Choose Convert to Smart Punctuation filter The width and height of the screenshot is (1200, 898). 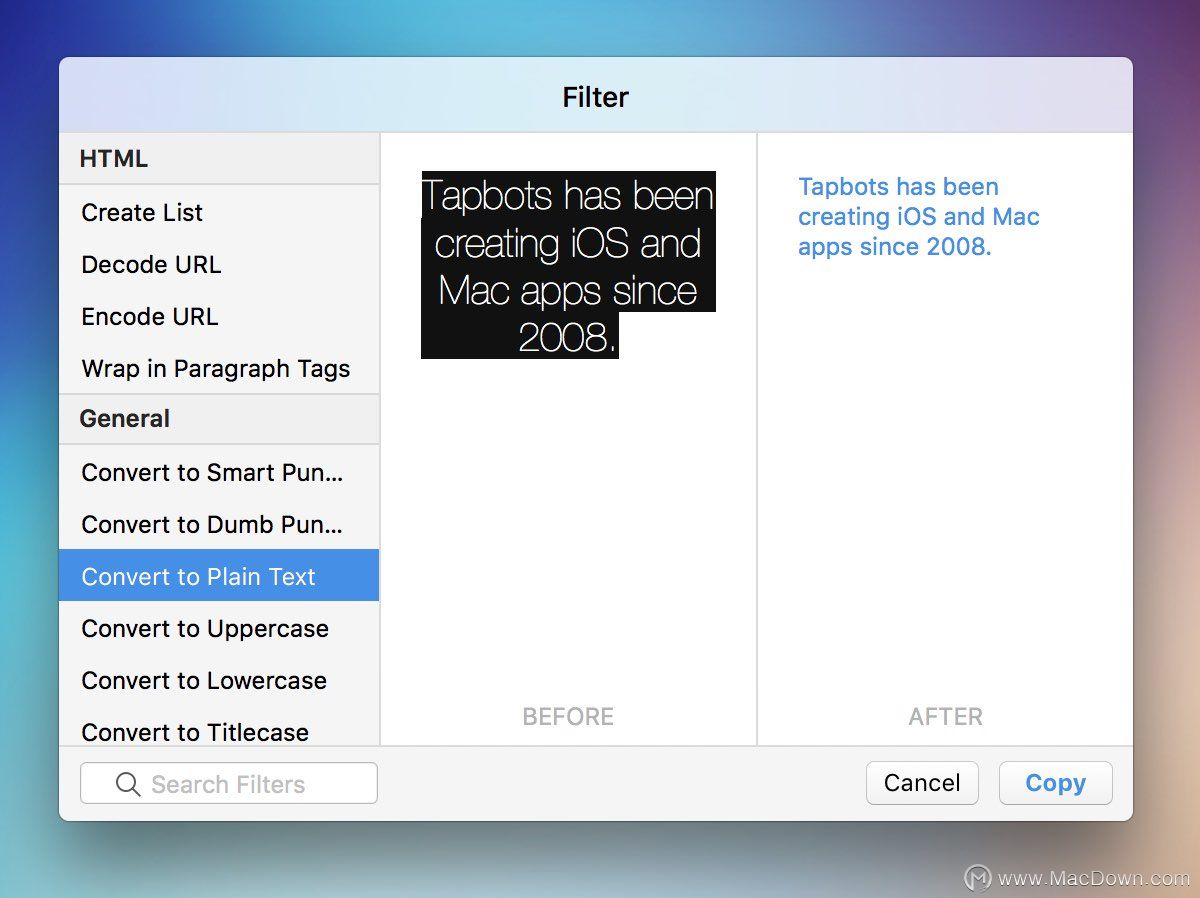click(219, 472)
